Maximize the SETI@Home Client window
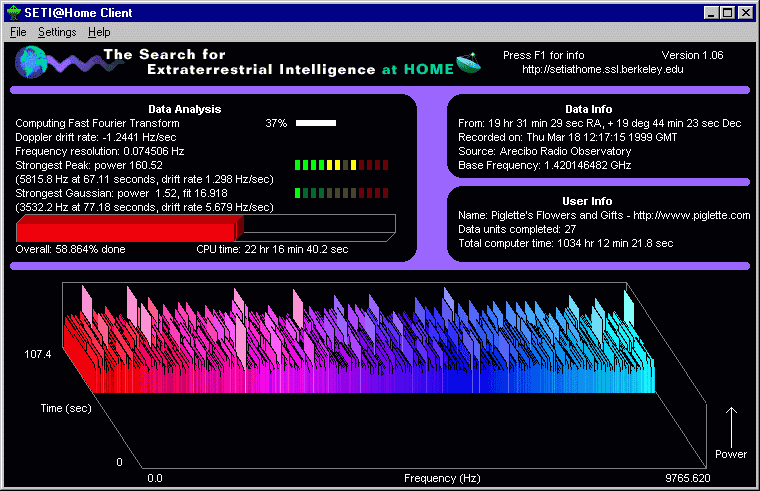Screen dimensions: 760x491 pos(728,13)
